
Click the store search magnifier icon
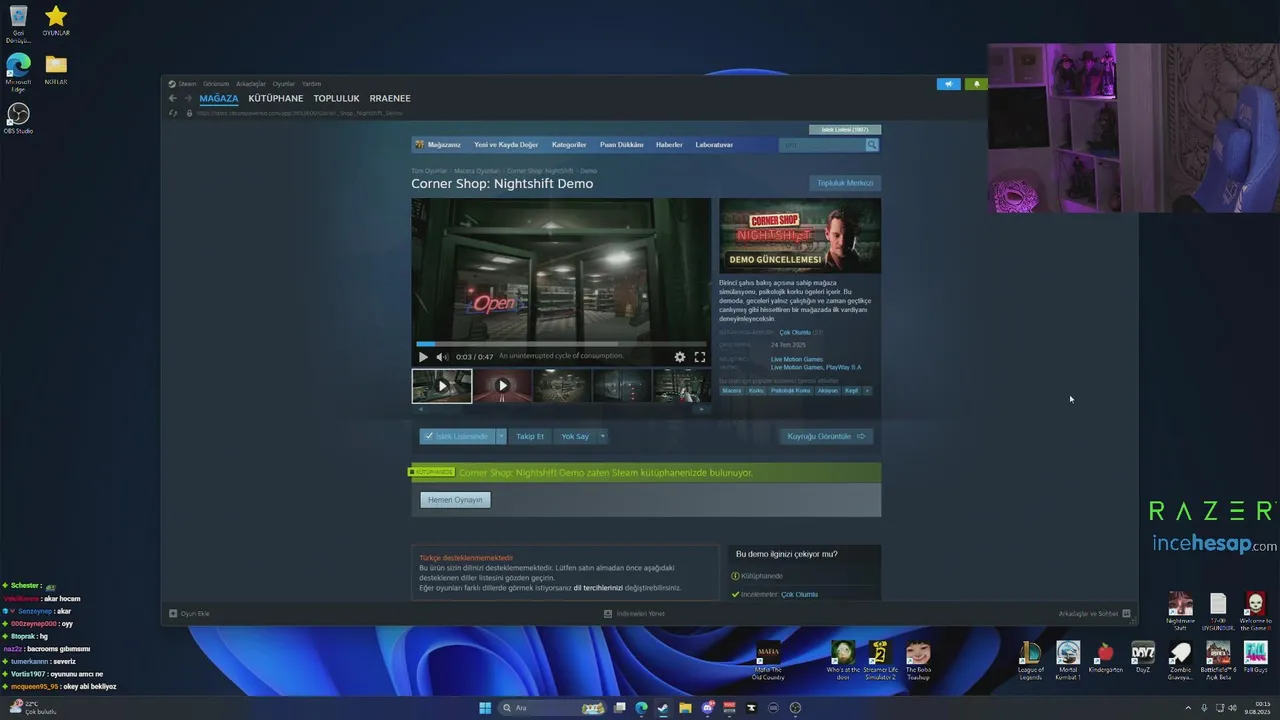(872, 145)
